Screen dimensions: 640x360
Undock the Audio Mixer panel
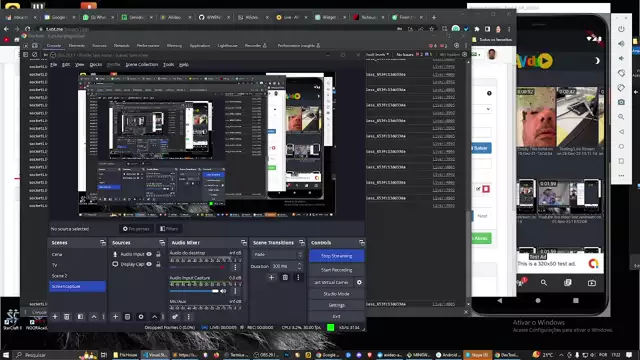tap(244, 242)
